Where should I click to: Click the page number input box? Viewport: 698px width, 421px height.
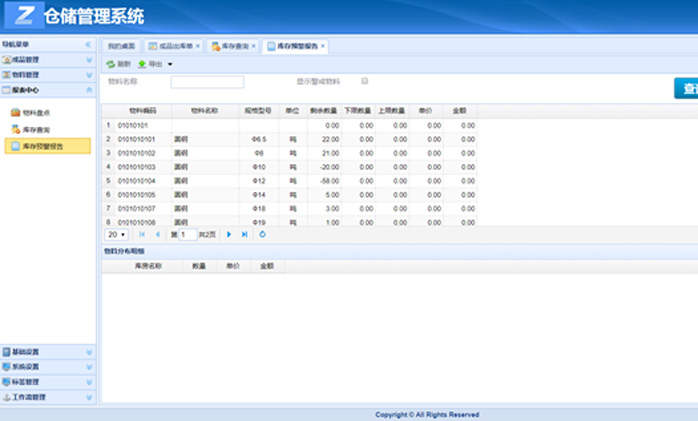click(188, 235)
